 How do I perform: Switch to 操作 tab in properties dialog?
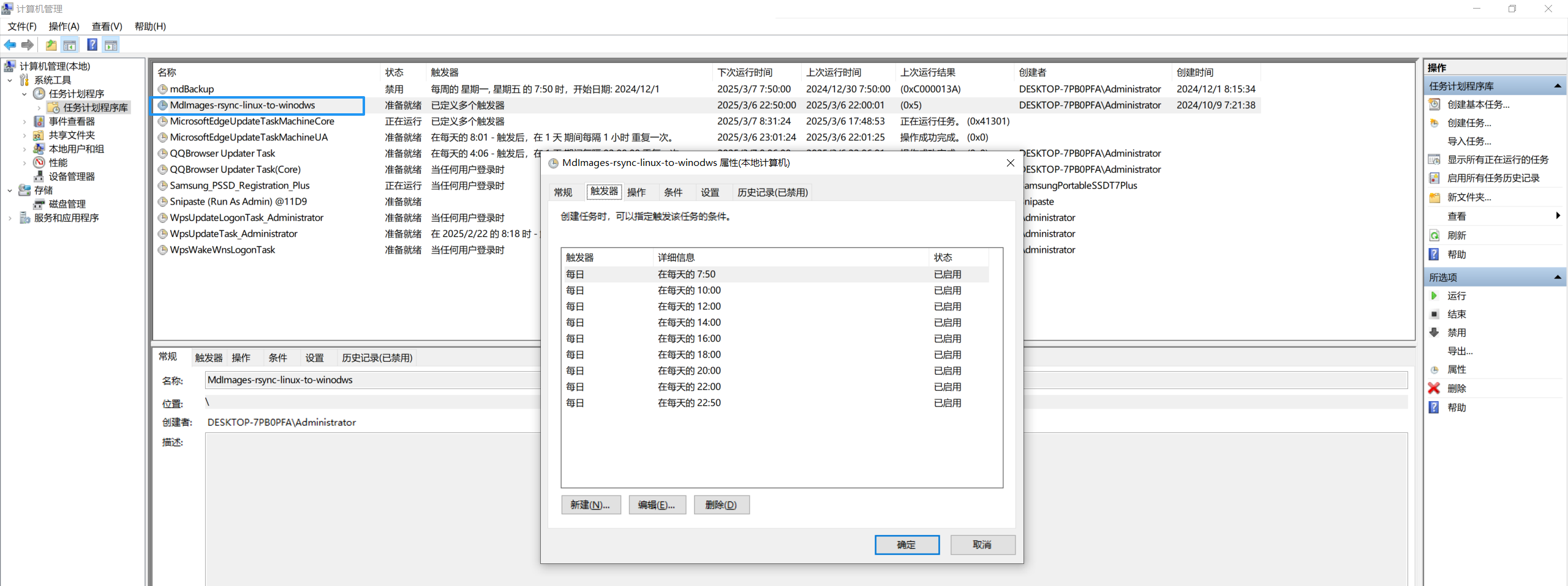coord(636,192)
